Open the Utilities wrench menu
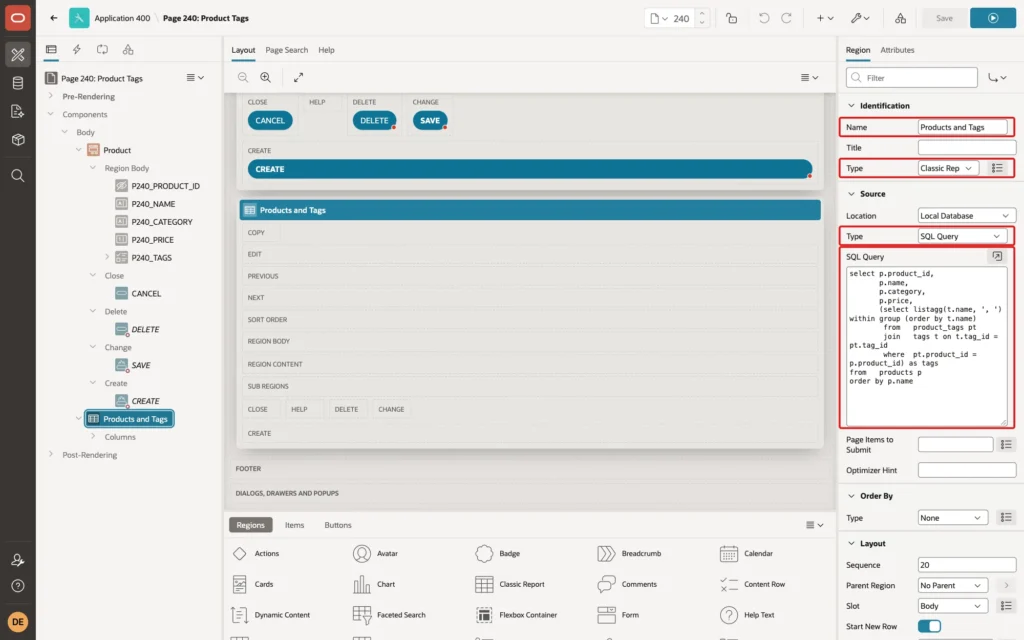This screenshot has width=1024, height=640. pyautogui.click(x=860, y=18)
